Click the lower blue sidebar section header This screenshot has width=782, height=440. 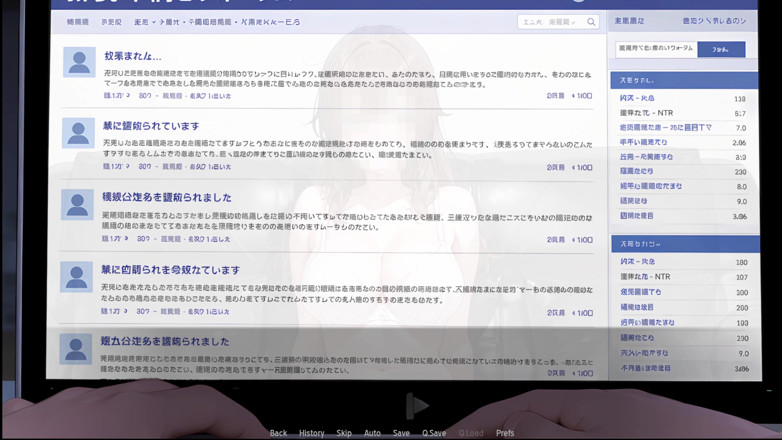685,244
